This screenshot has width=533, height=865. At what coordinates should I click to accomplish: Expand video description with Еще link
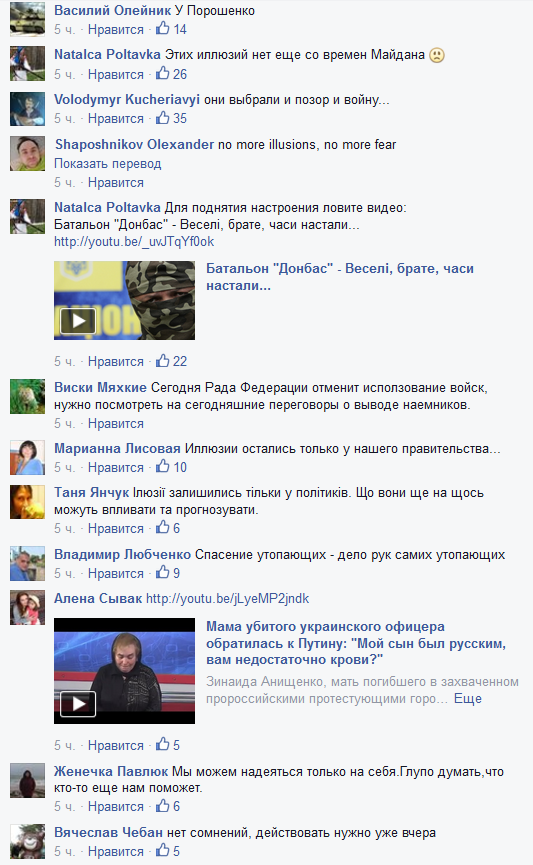pos(468,698)
